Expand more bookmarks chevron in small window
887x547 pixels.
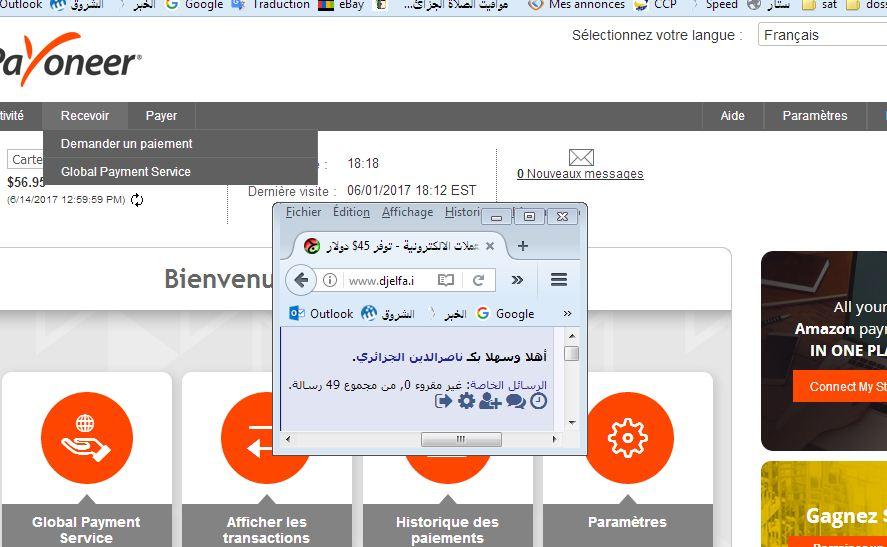567,313
